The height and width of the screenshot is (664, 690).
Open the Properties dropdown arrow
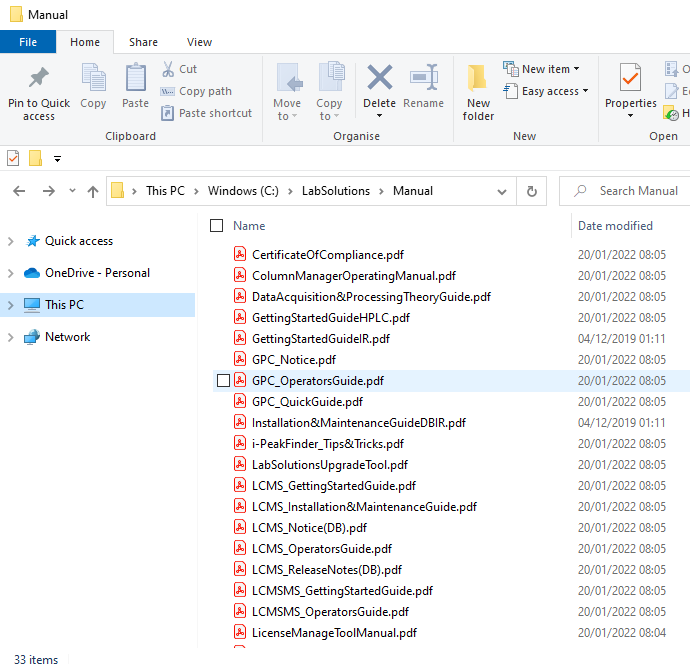tap(631, 116)
